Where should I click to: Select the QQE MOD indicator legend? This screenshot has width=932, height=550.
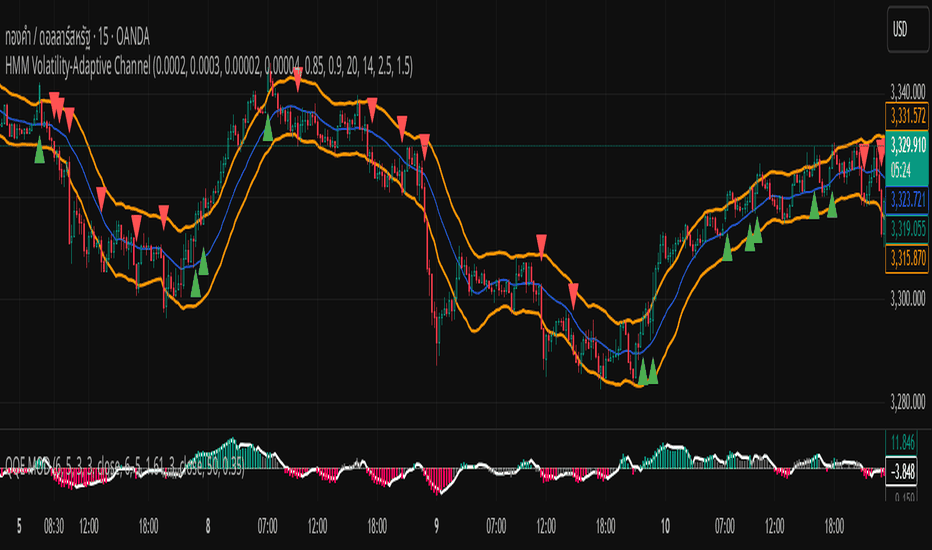click(125, 466)
